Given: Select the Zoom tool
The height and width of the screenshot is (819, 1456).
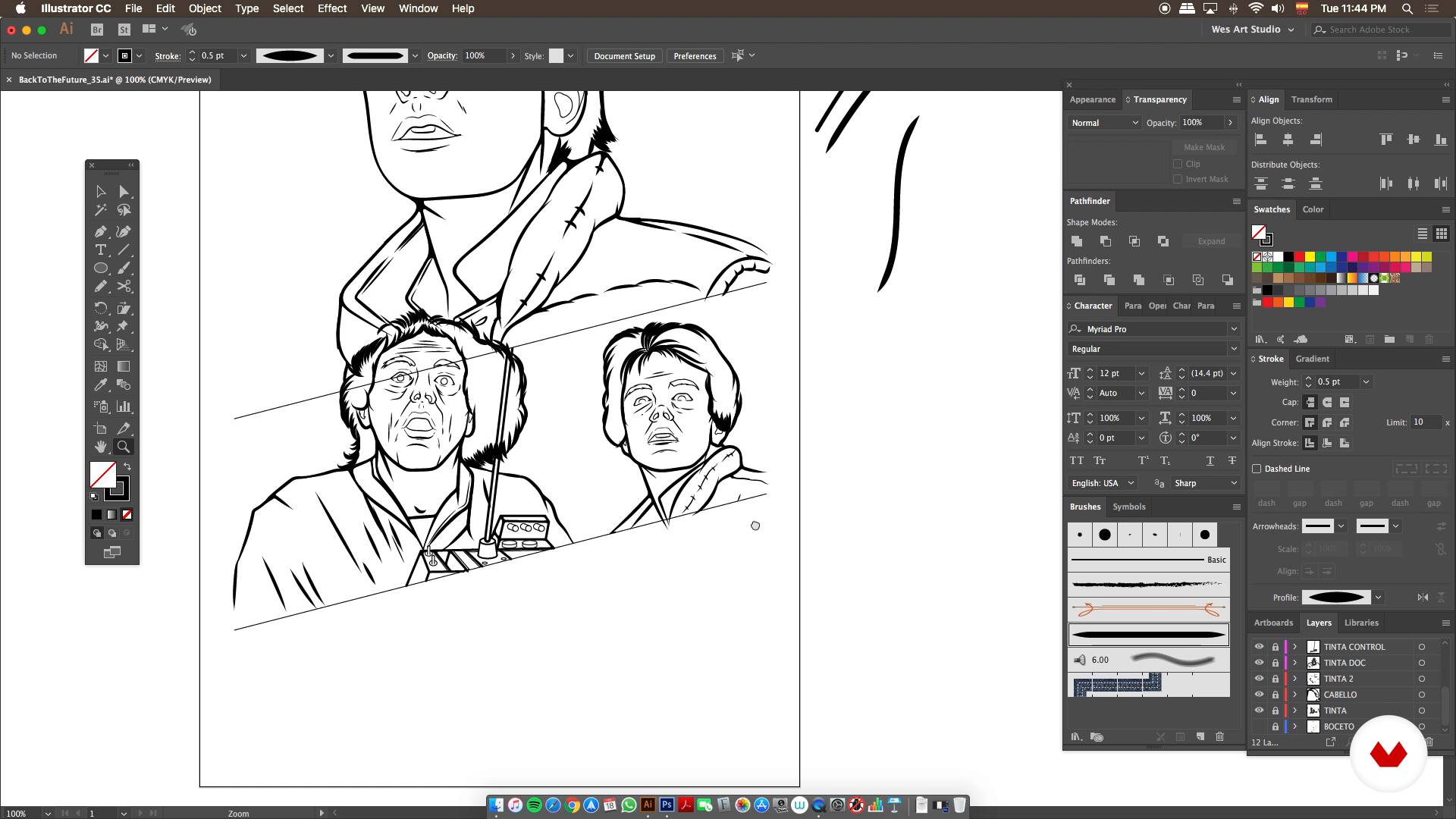Looking at the screenshot, I should coord(124,447).
